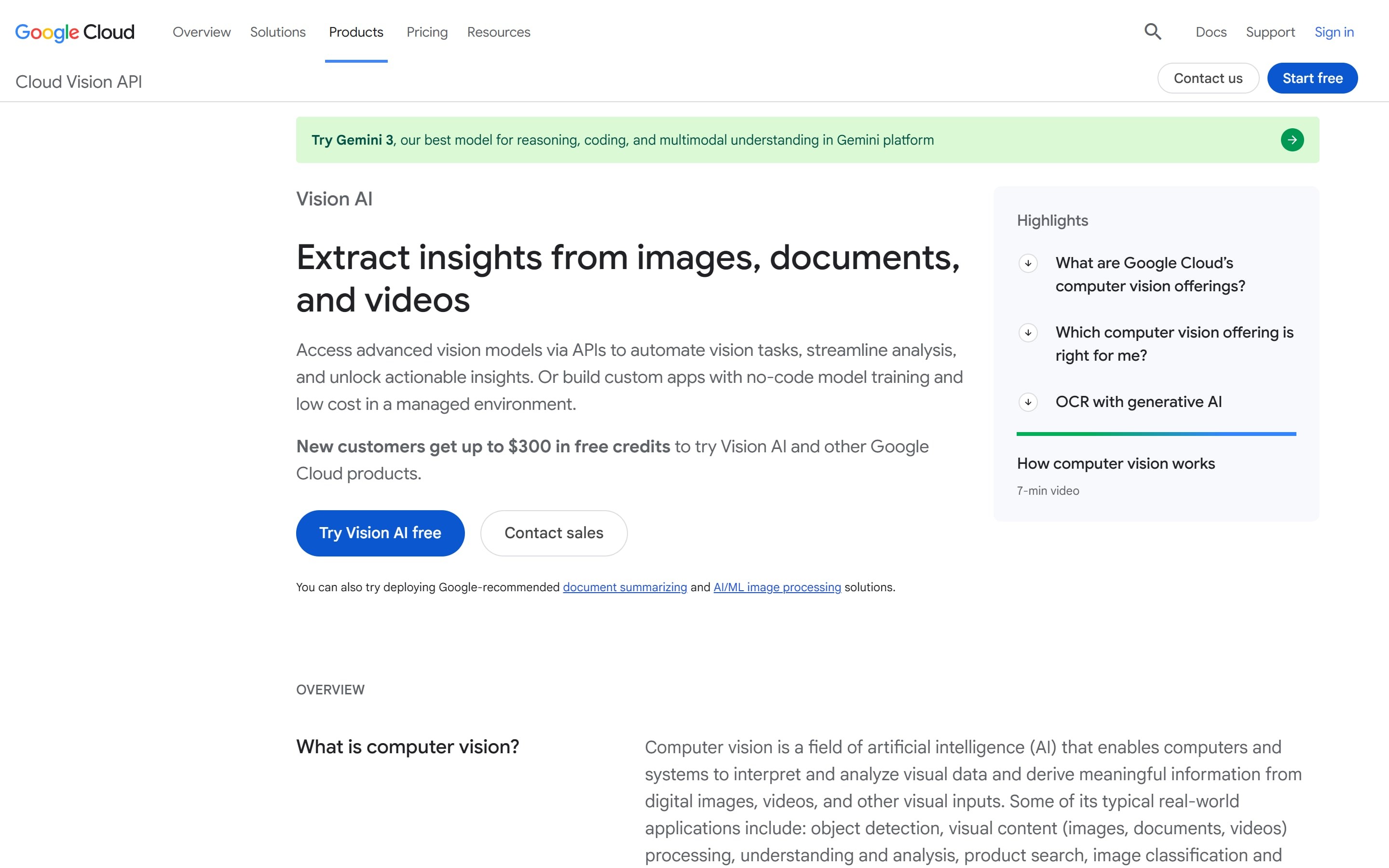1389x868 pixels.
Task: Click Try Vision AI free button
Action: (x=380, y=533)
